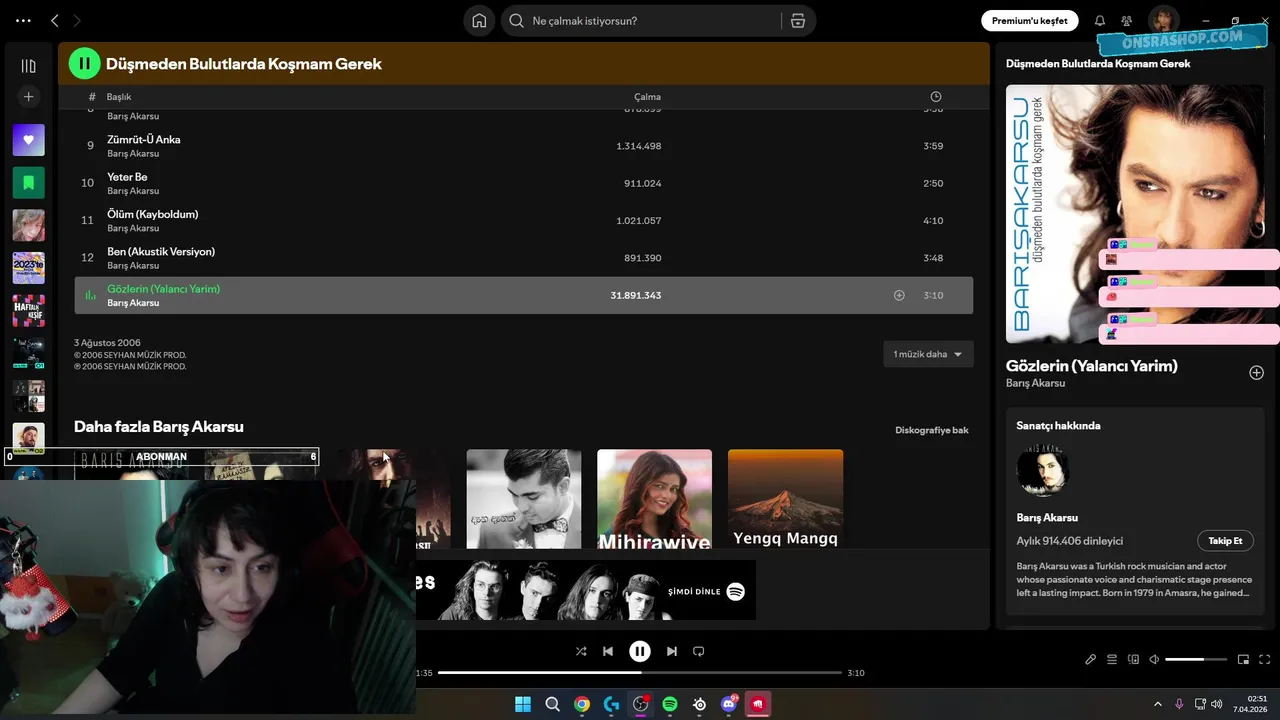Screen dimensions: 1280x720
Task: Add Gözlerin (Yalancı Yarim) row to Liked Songs
Action: pyautogui.click(x=899, y=295)
